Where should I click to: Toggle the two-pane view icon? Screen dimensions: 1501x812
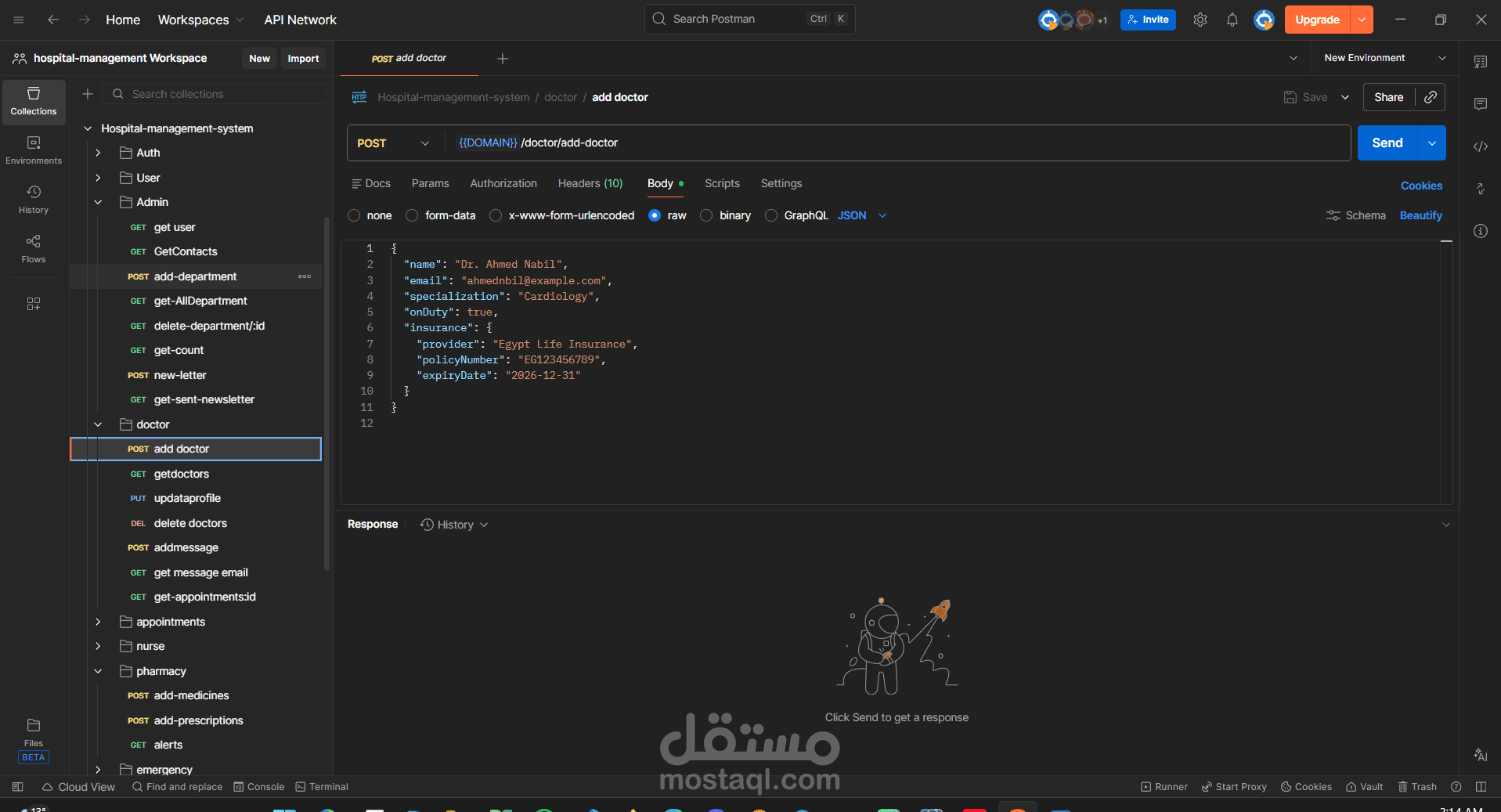(1481, 787)
